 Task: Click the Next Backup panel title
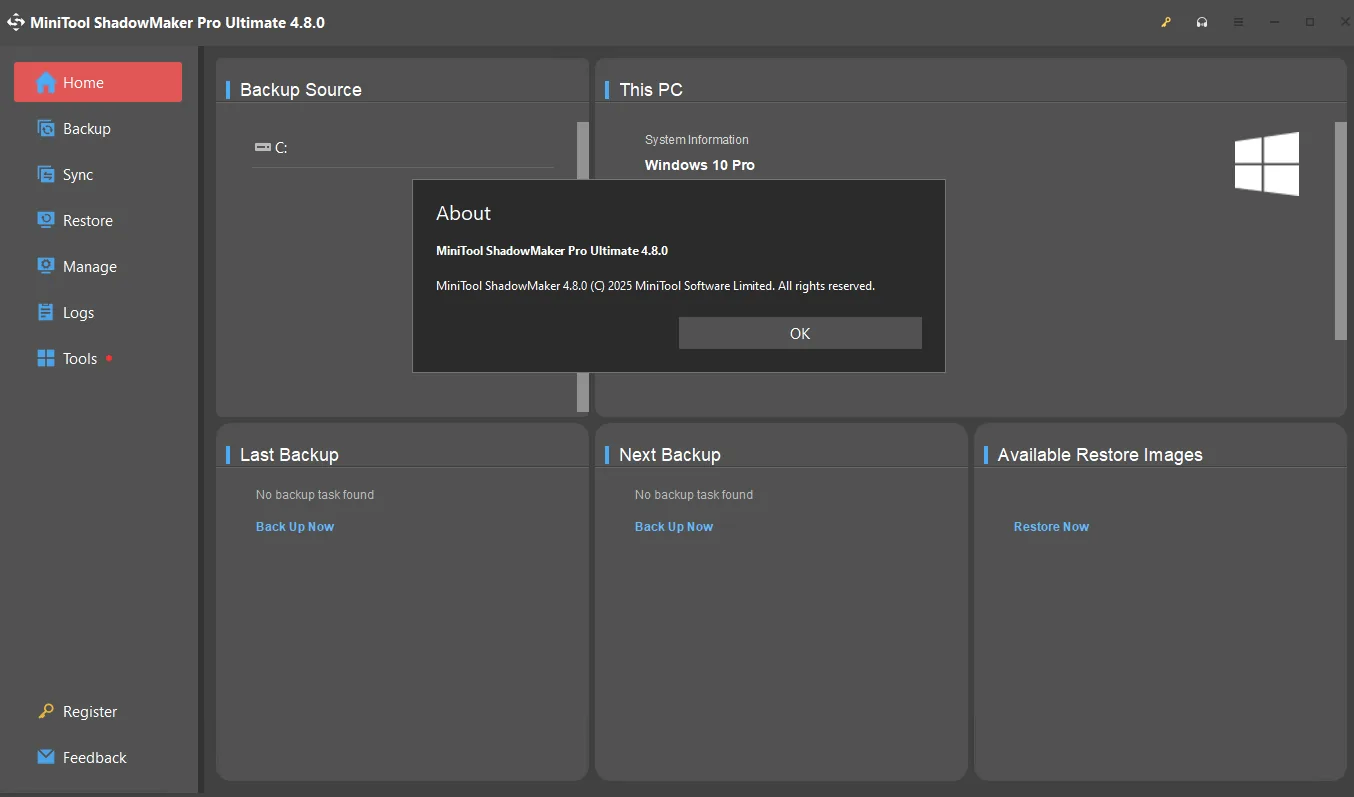click(x=670, y=454)
